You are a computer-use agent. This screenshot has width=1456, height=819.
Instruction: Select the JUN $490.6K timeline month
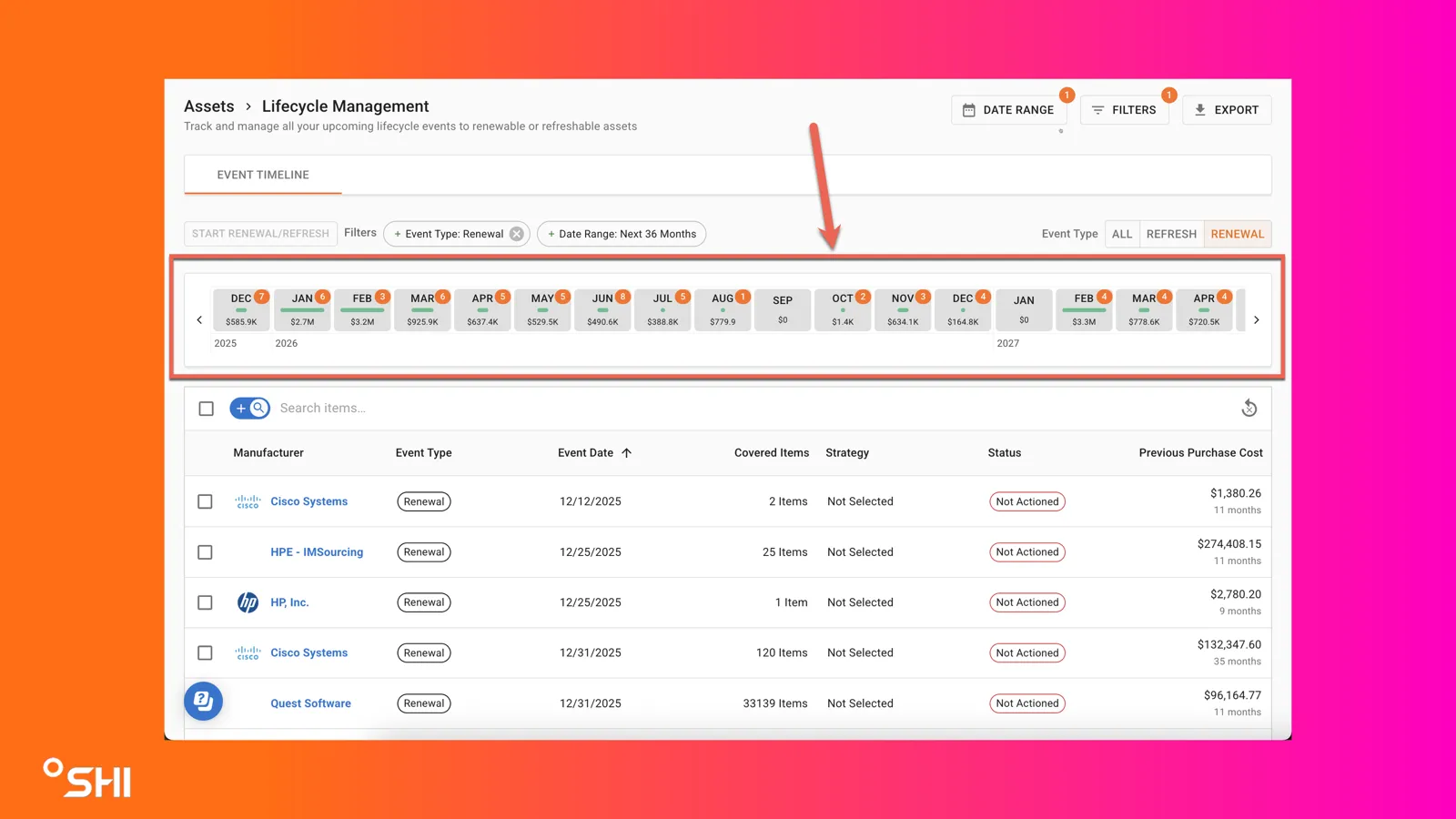(x=602, y=309)
